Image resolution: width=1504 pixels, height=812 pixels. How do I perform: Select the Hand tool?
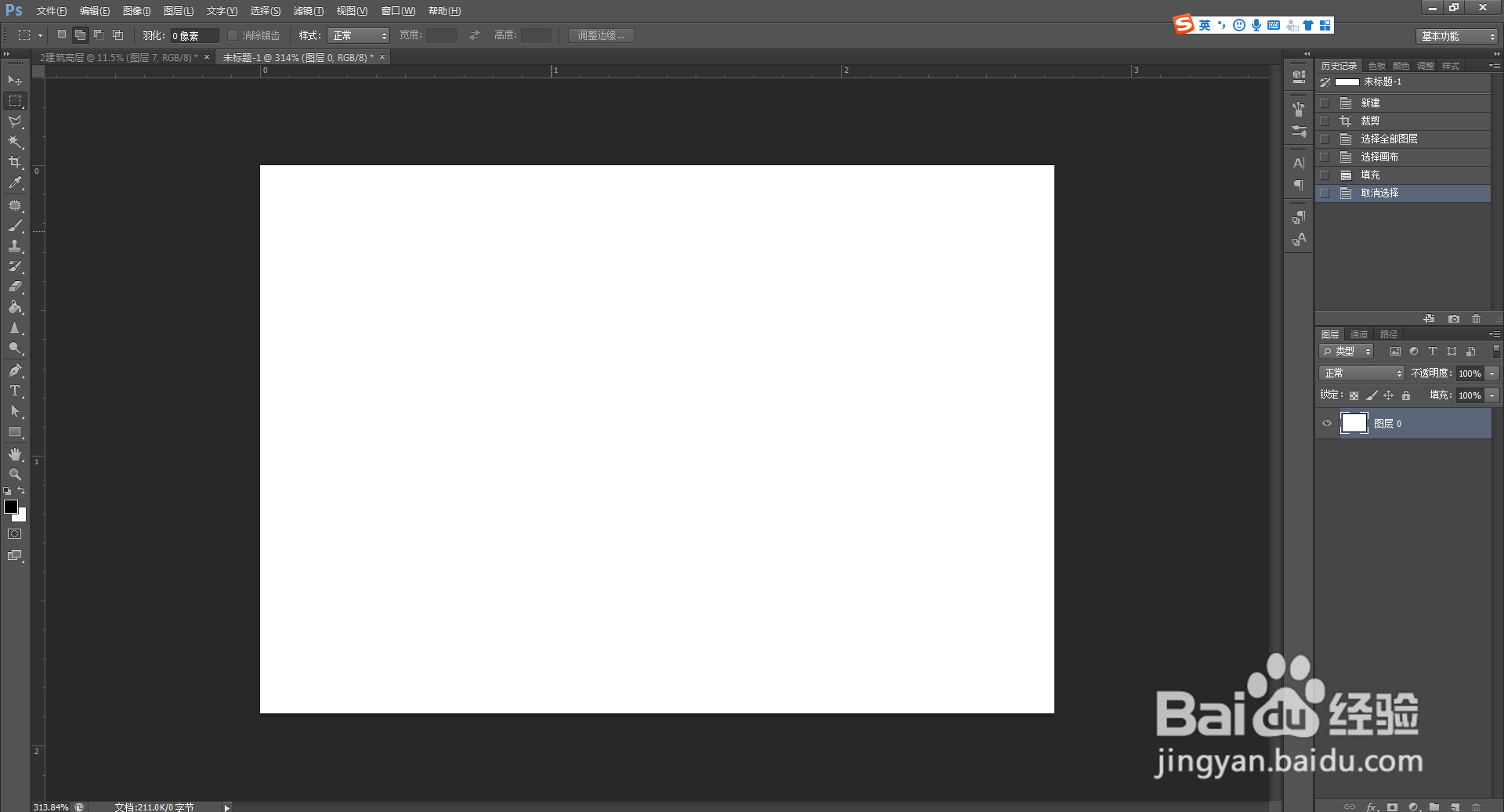(x=15, y=454)
